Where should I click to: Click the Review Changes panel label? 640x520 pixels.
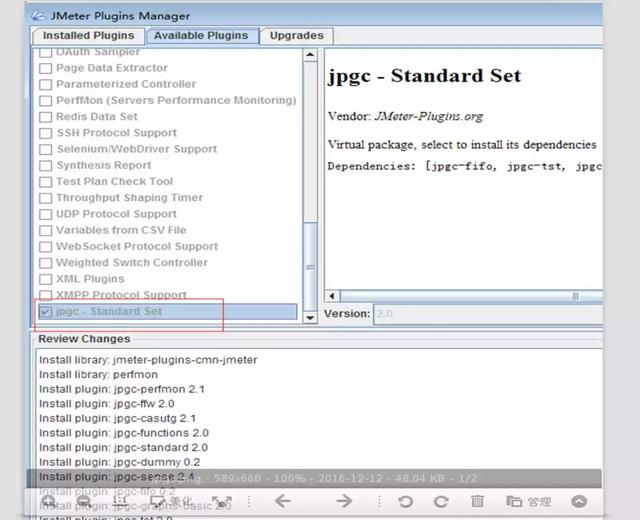click(x=84, y=339)
